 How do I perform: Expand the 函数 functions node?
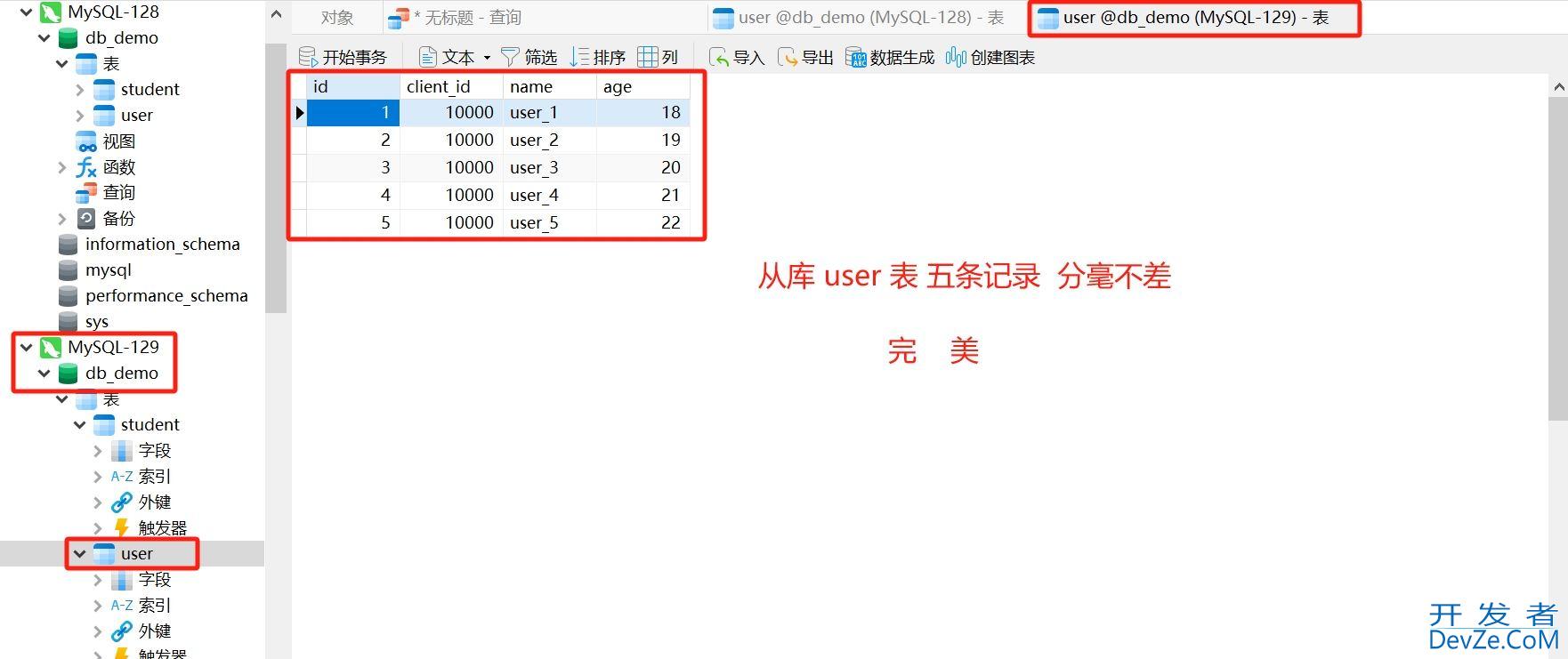(61, 167)
